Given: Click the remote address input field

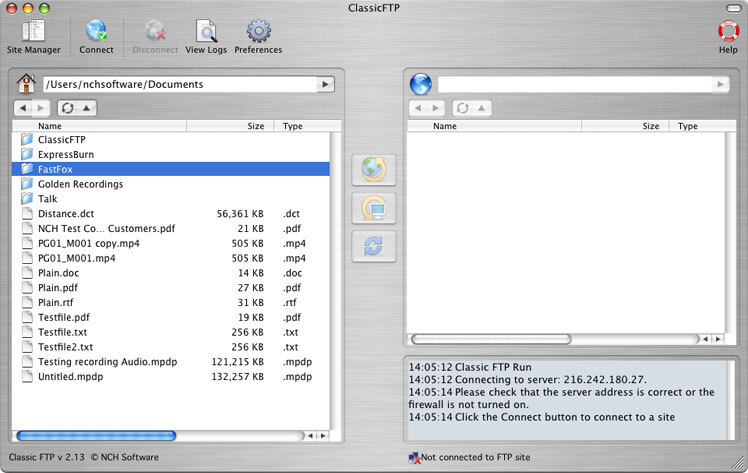Looking at the screenshot, I should (573, 85).
